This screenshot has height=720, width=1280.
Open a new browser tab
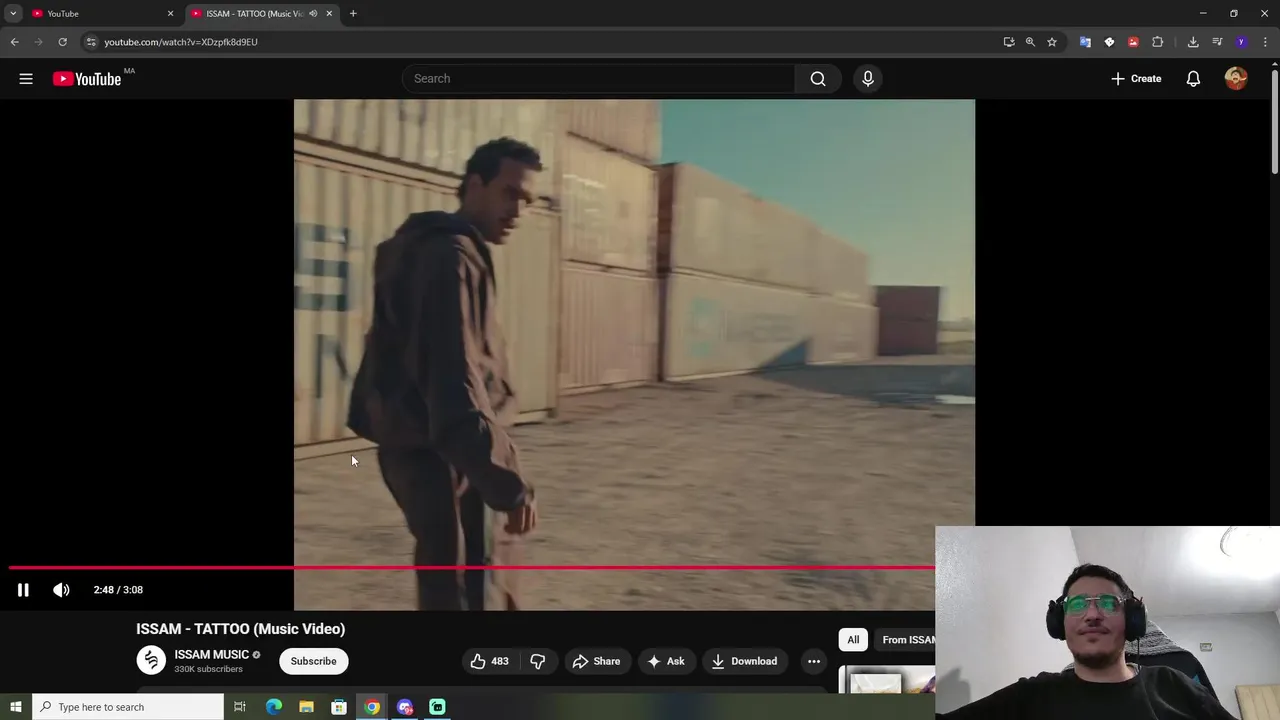pos(353,14)
